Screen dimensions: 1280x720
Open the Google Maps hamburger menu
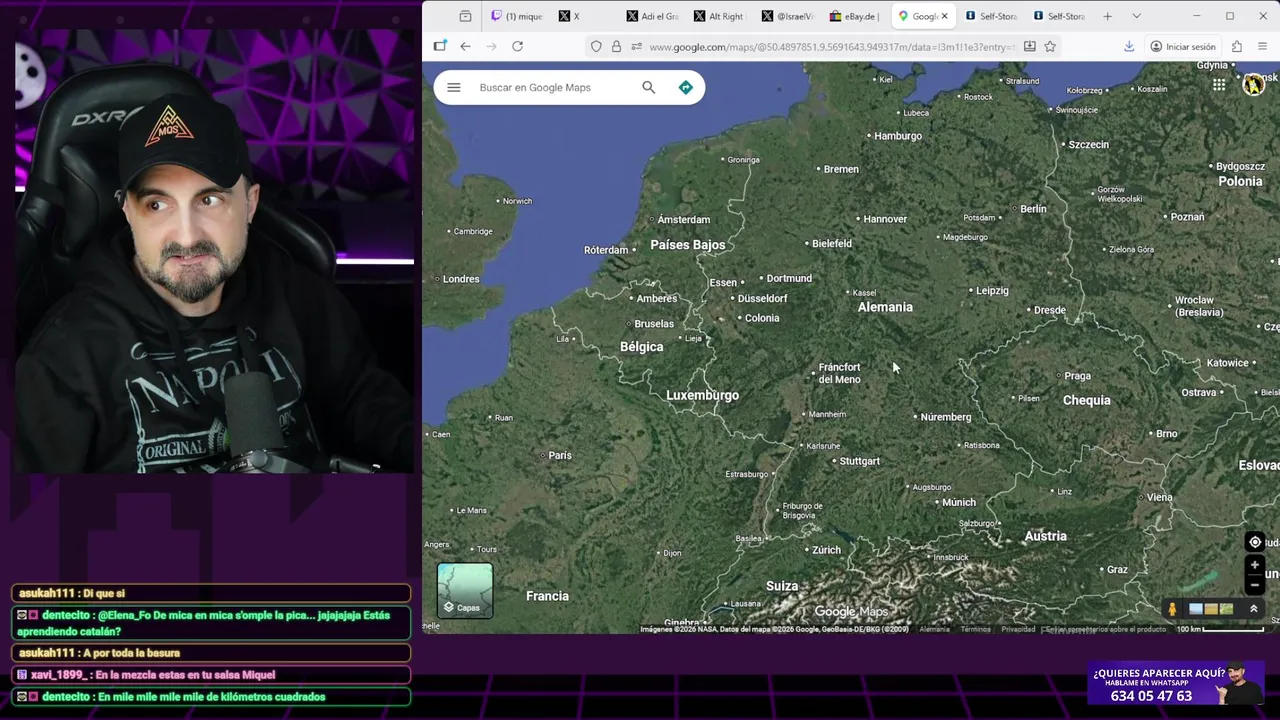point(453,88)
